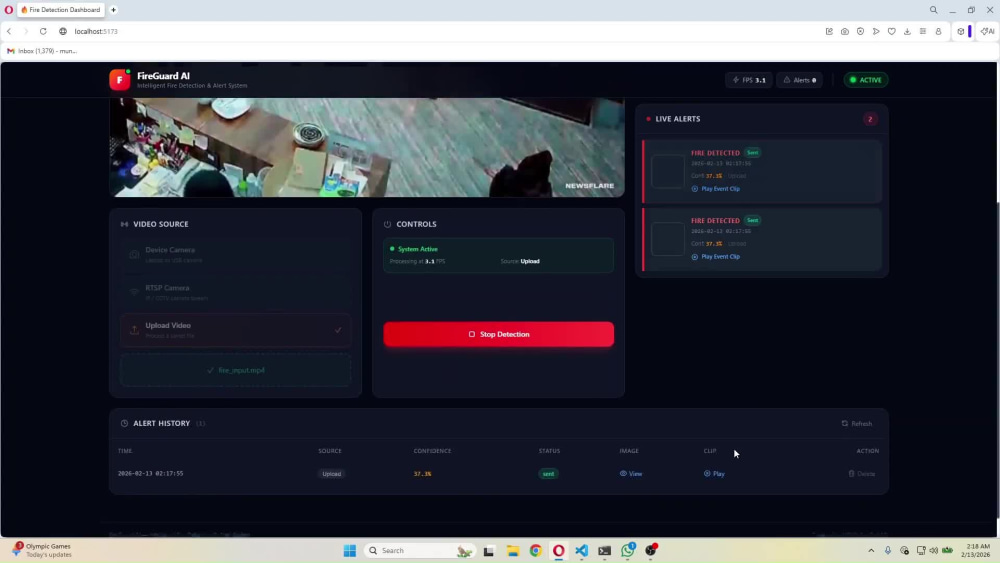Click the taskbar volume icon
Image resolution: width=1000 pixels, height=563 pixels.
[x=934, y=550]
